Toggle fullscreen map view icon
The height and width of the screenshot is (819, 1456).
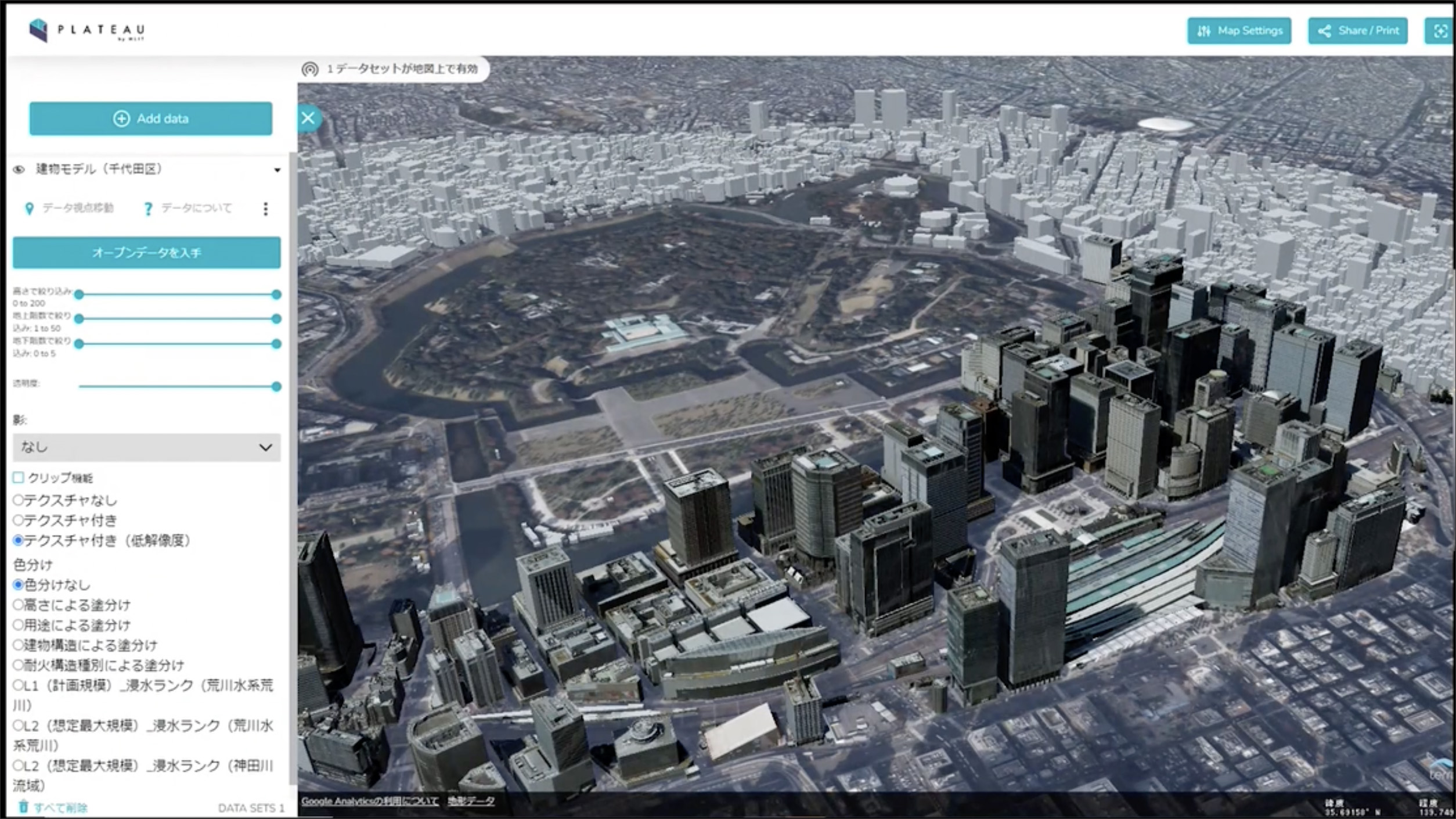(x=1440, y=31)
